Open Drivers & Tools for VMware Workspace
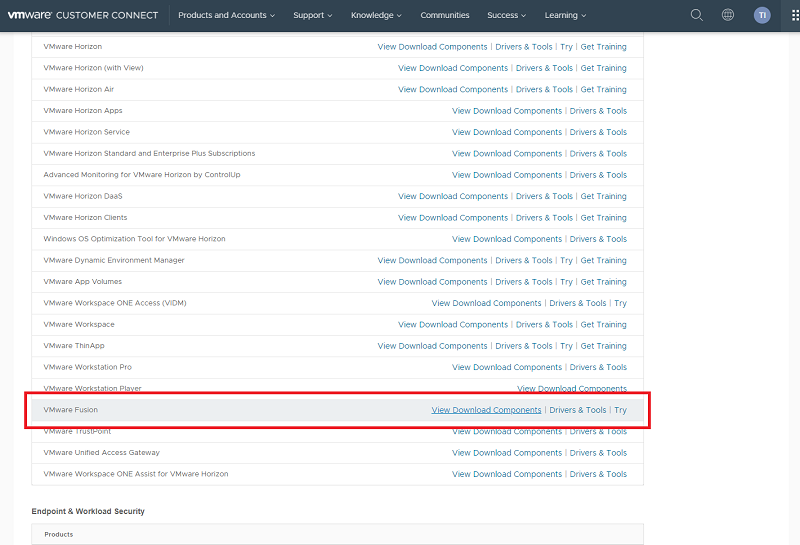This screenshot has width=800, height=545. tap(544, 325)
